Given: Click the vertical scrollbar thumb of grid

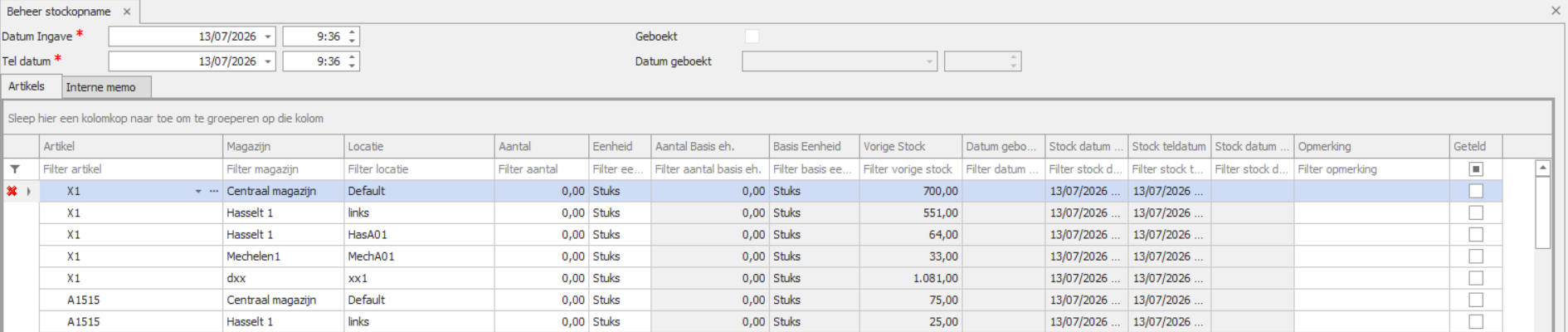Looking at the screenshot, I should coord(1543,212).
